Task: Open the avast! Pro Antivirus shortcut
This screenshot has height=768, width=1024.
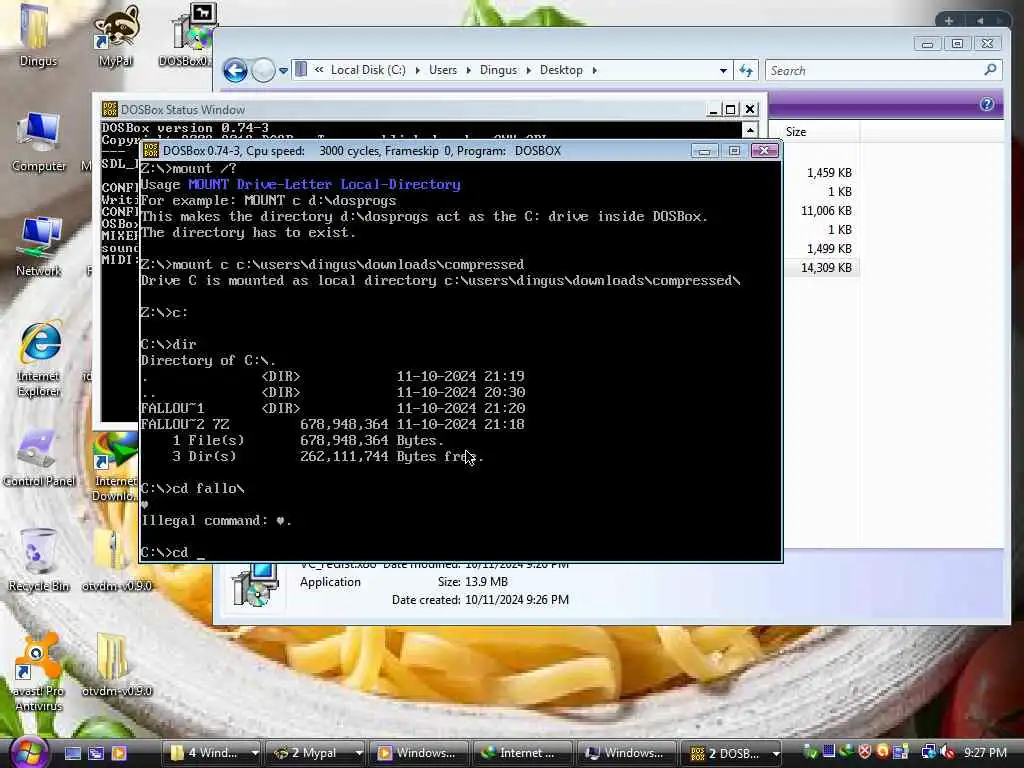Action: [39, 673]
